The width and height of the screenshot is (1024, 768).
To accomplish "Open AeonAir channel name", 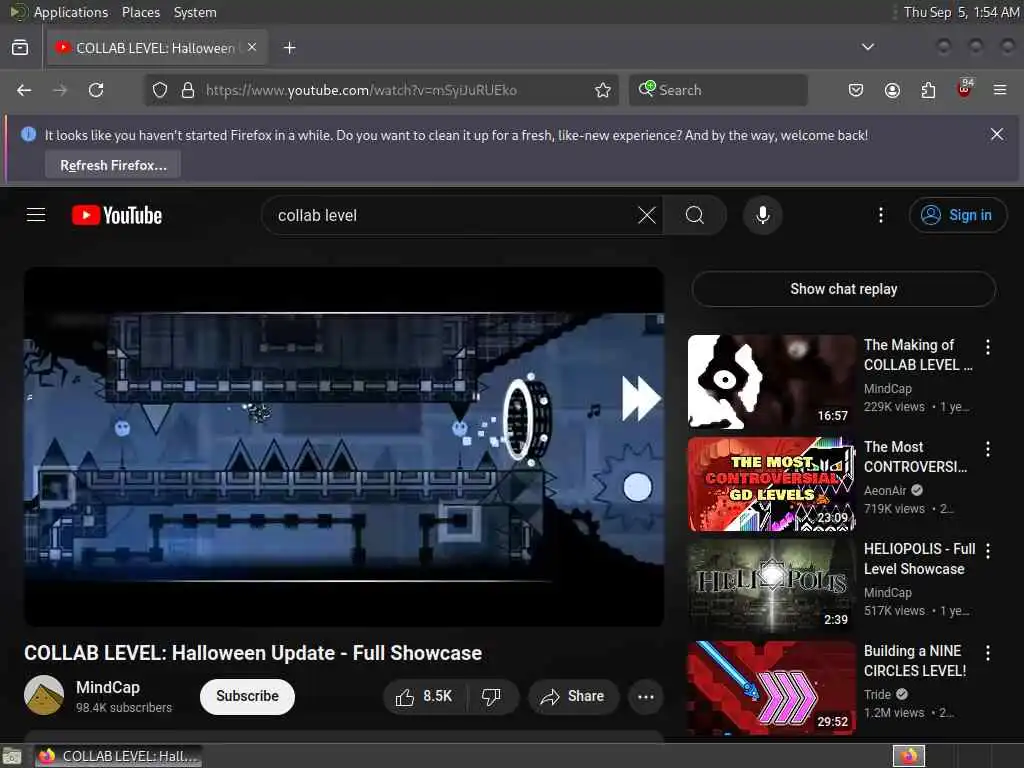I will pyautogui.click(x=885, y=490).
